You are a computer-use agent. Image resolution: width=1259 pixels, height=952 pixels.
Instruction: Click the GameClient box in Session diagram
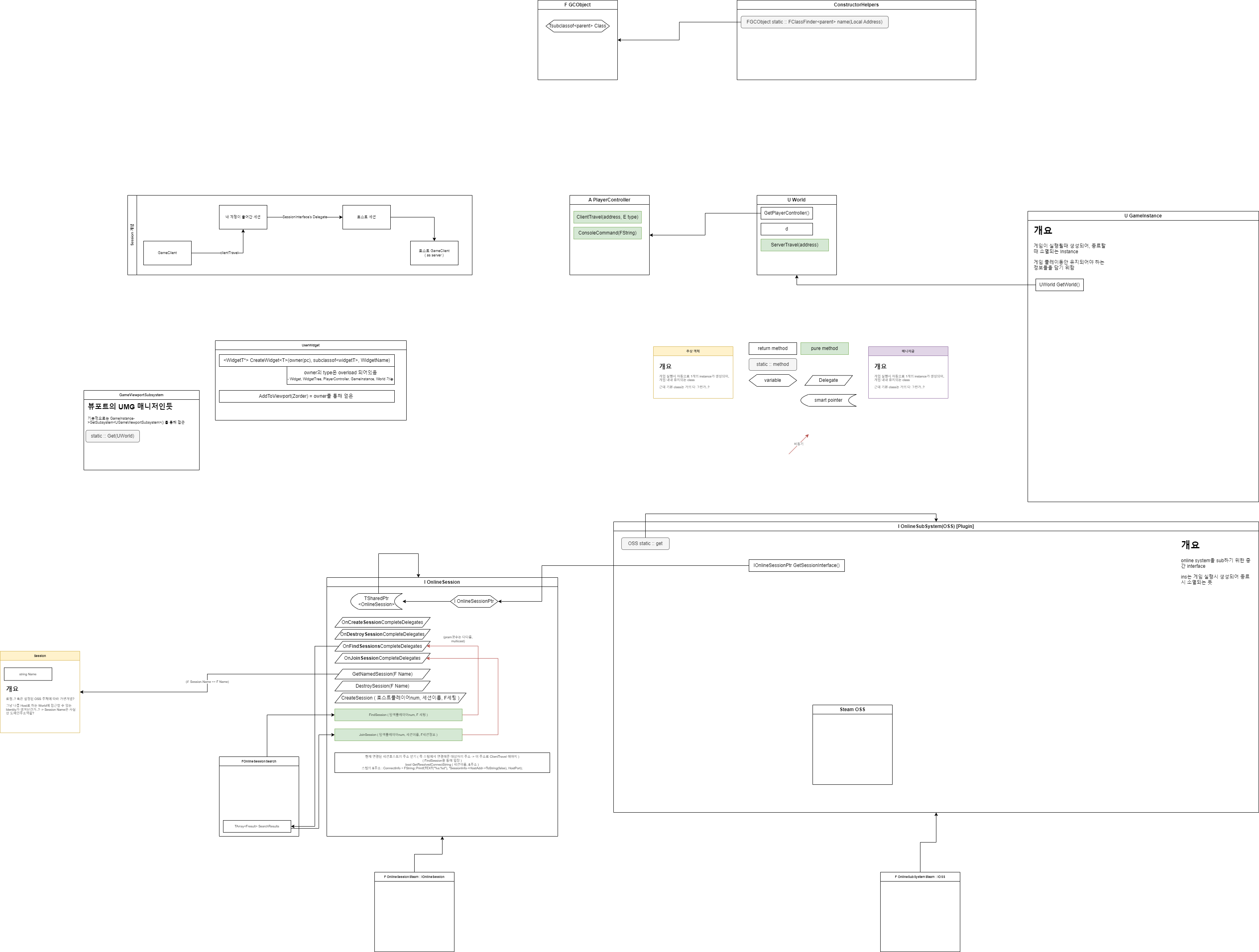167,253
